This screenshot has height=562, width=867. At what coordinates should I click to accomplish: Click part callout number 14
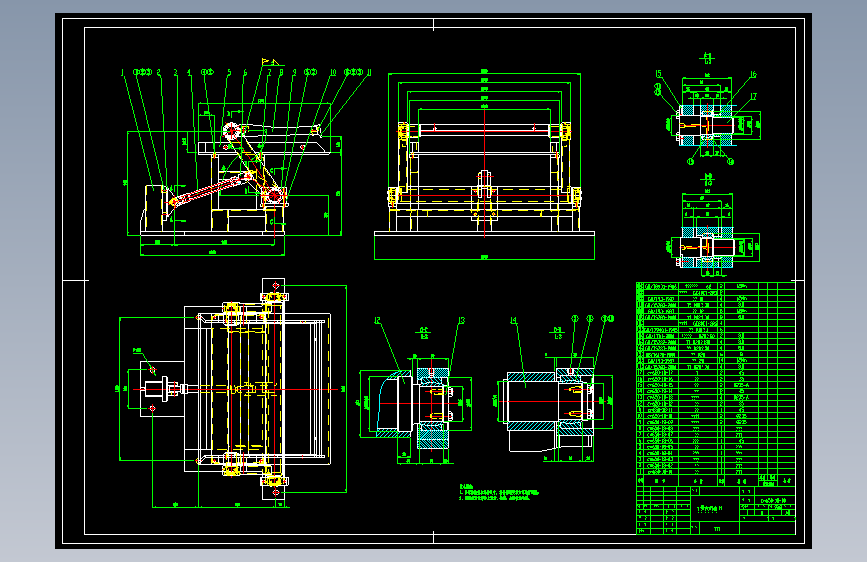[x=513, y=320]
